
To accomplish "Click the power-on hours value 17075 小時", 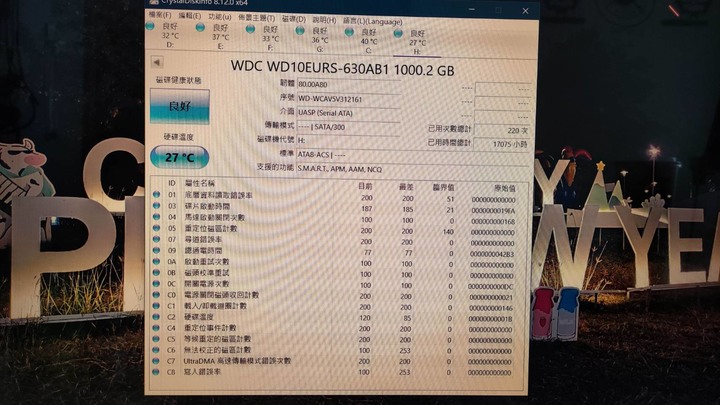I will point(502,144).
